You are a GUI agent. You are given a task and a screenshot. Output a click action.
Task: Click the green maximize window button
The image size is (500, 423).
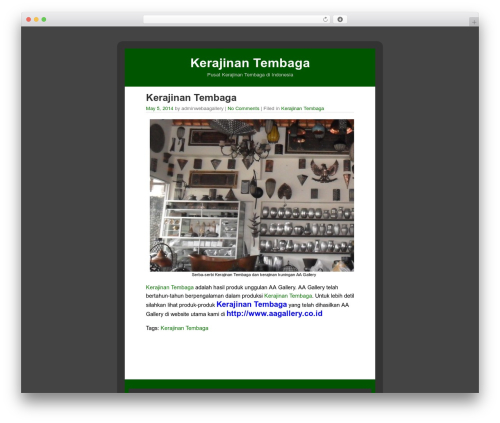[x=44, y=19]
